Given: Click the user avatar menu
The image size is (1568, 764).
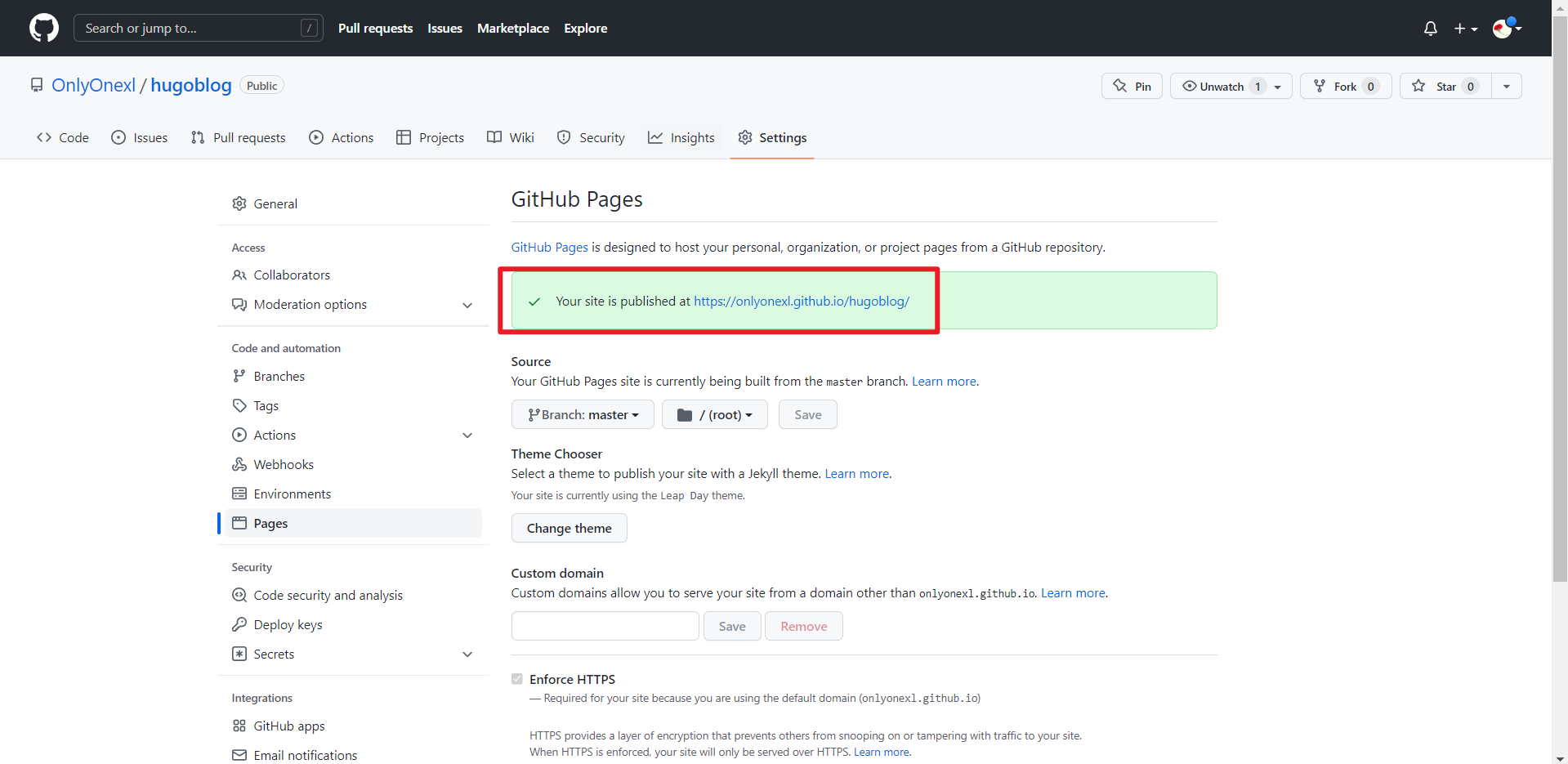Looking at the screenshot, I should tap(1506, 29).
